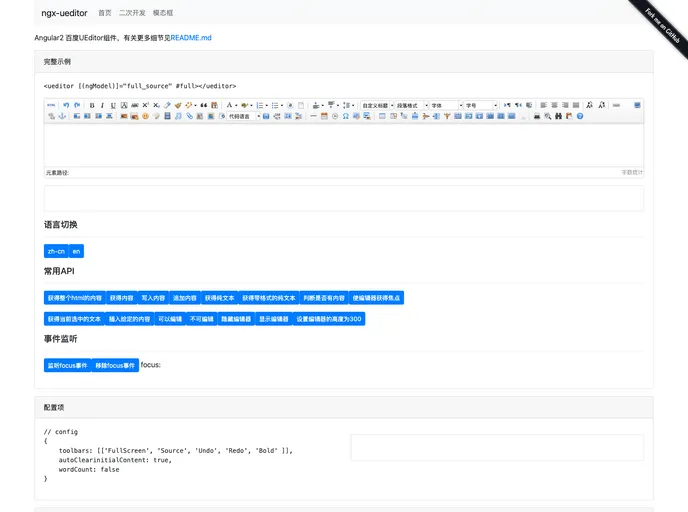
Task: Click 设置编辑器的高度为300 button
Action: click(x=329, y=319)
